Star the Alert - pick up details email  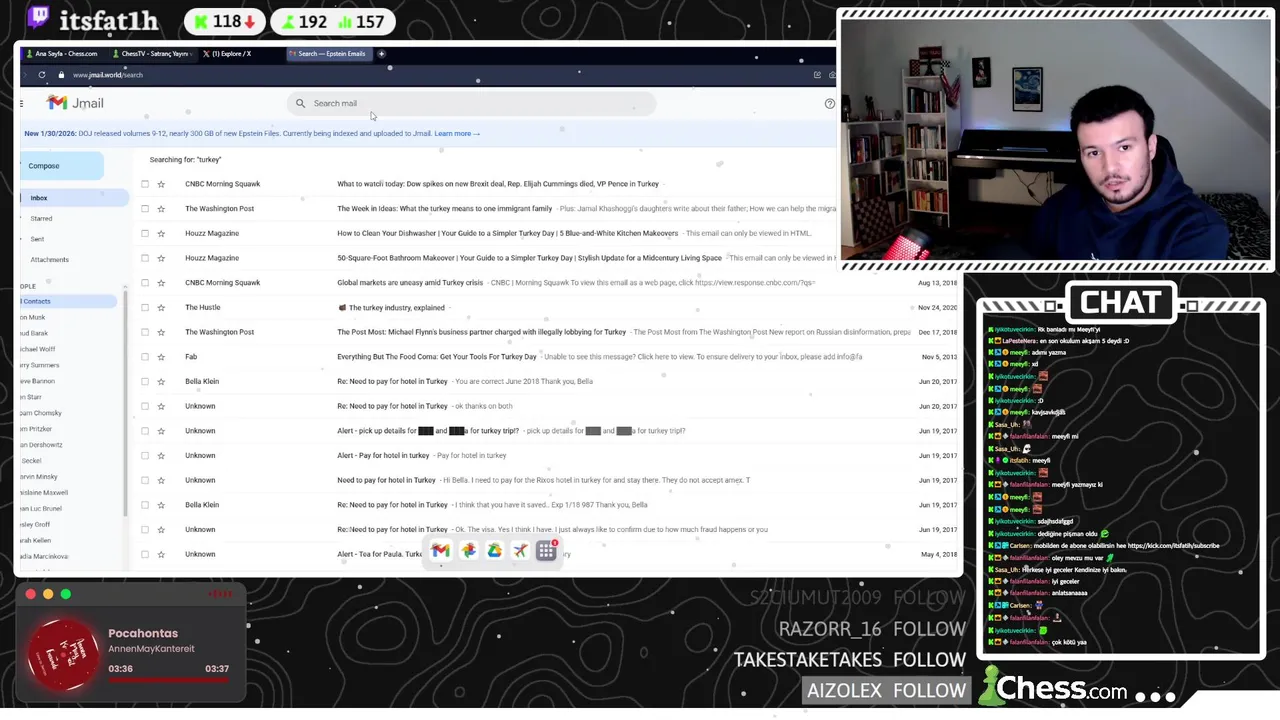pyautogui.click(x=161, y=431)
